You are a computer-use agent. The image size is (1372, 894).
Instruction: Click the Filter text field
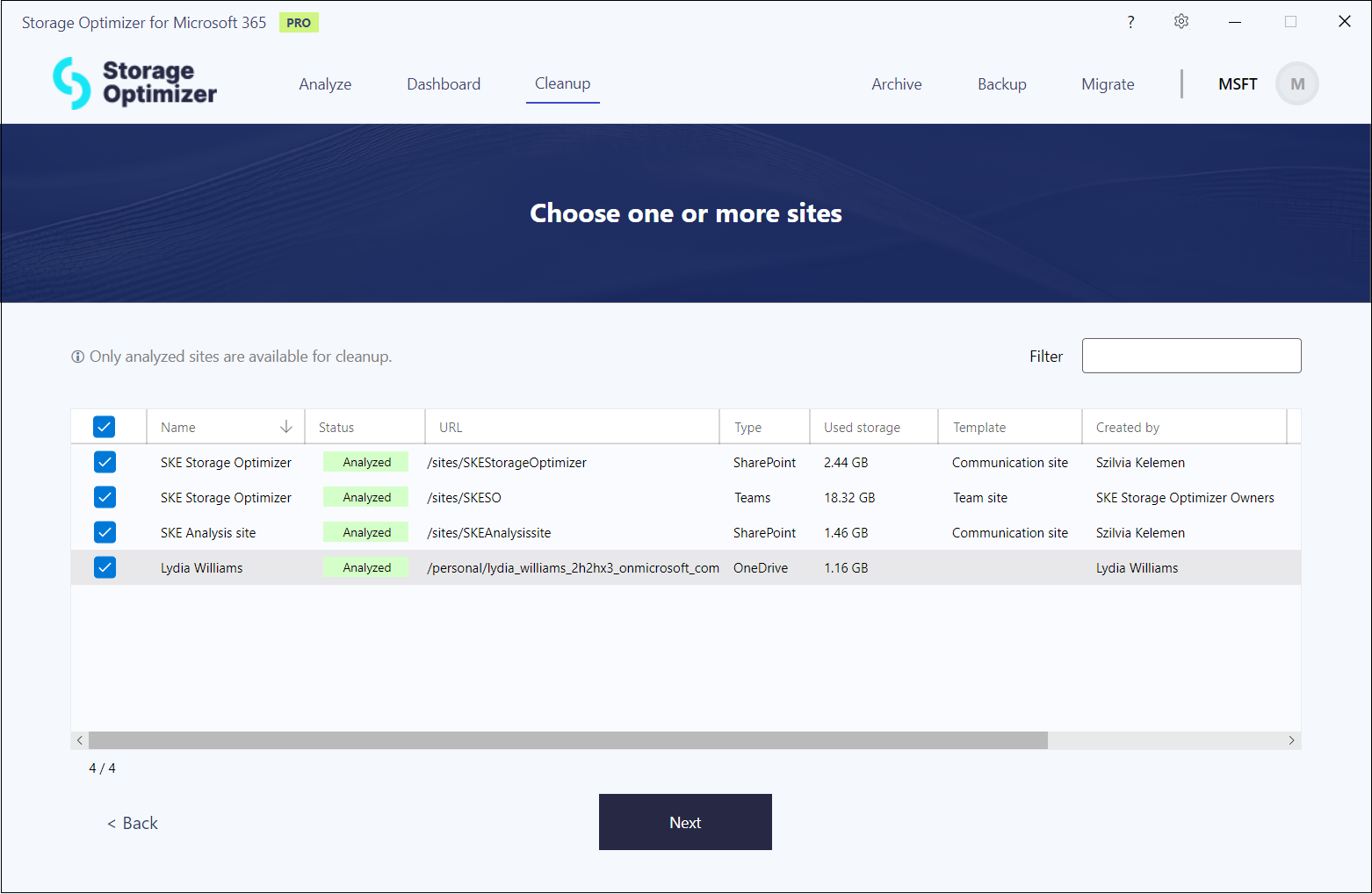1191,356
